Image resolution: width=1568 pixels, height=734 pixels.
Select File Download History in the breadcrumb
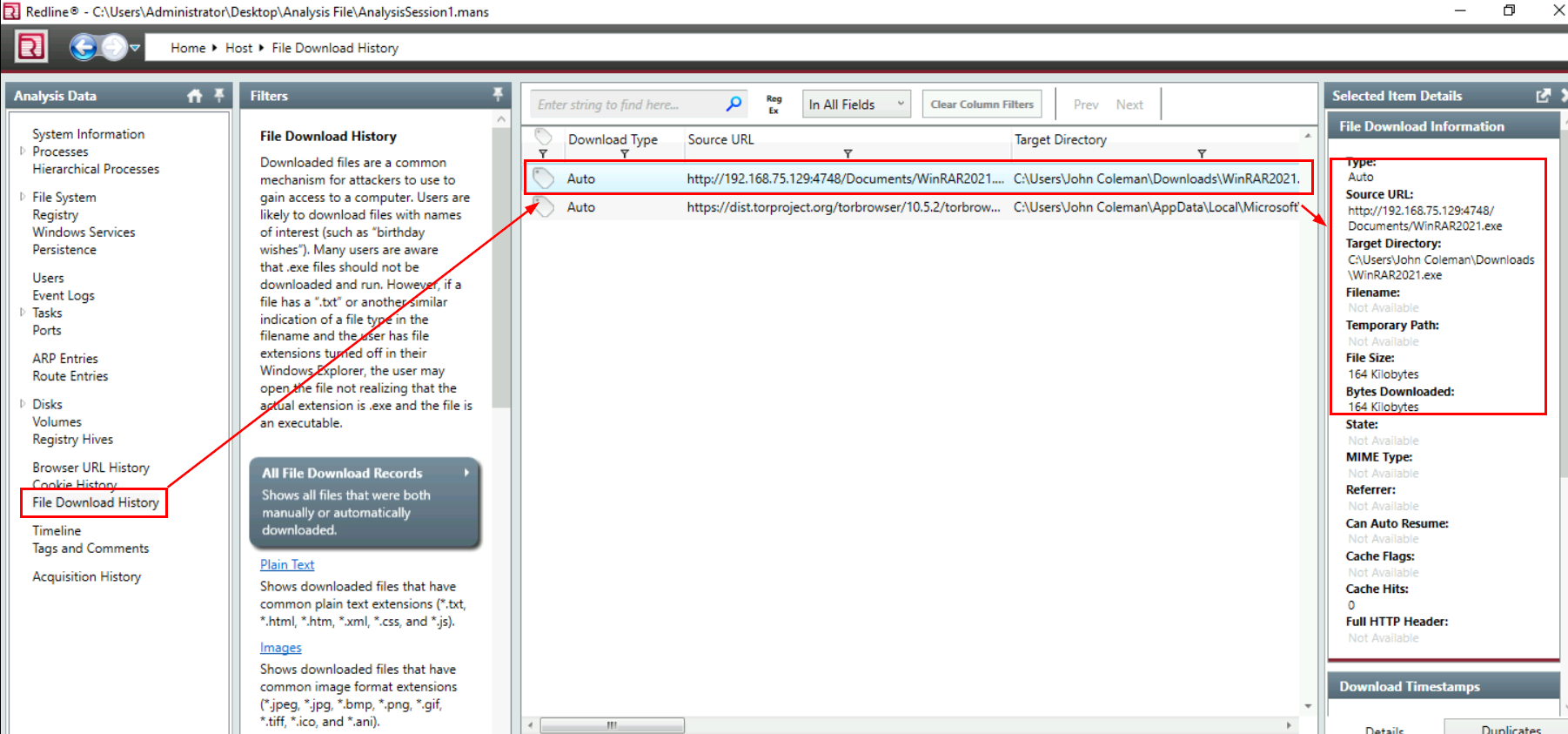(335, 48)
